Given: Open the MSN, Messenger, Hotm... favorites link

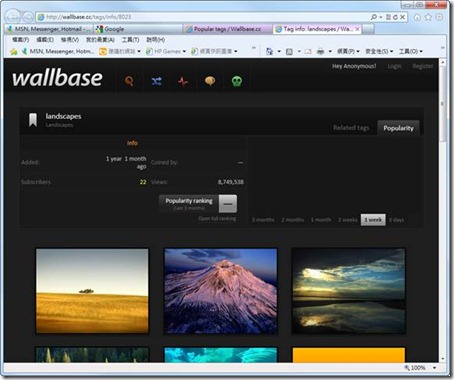Looking at the screenshot, I should [58, 51].
